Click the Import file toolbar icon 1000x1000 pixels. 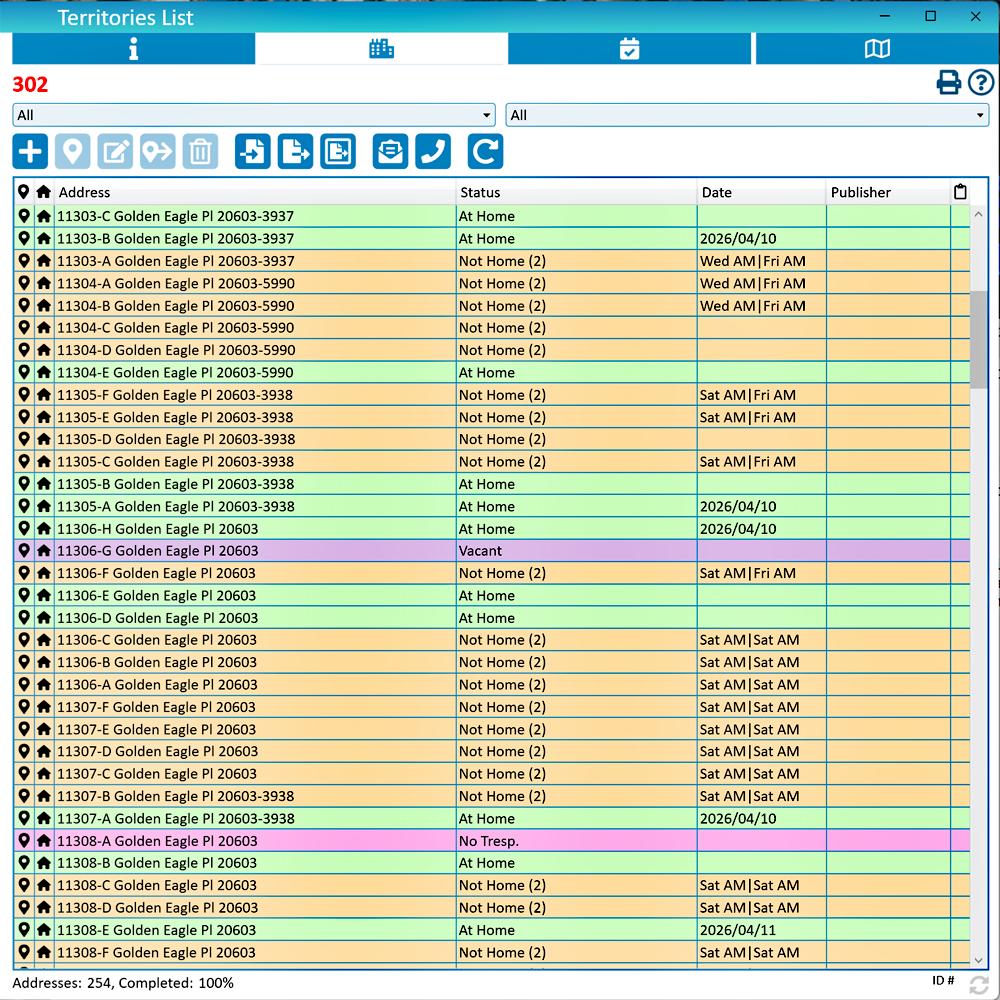(253, 152)
